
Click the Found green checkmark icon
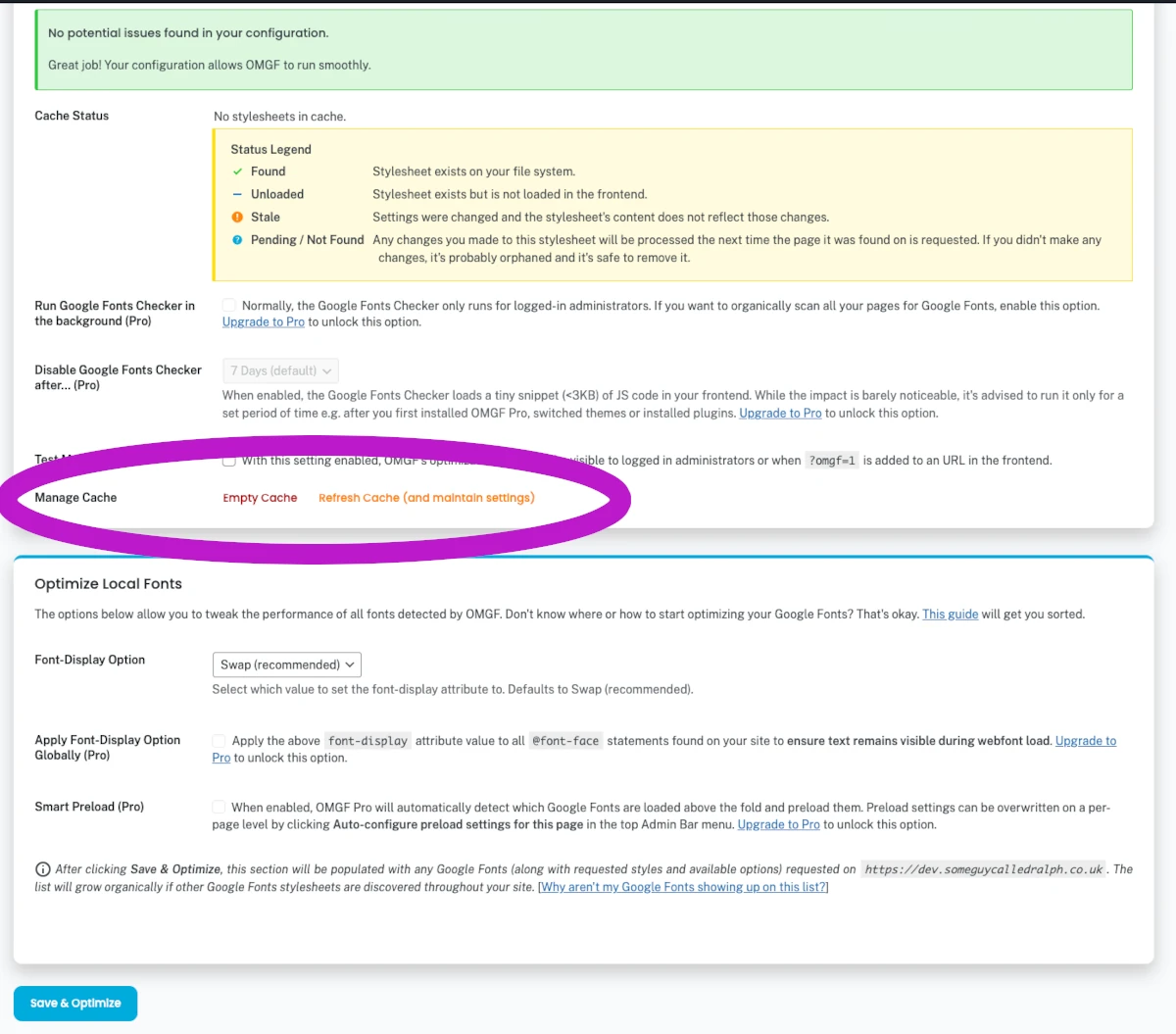pos(237,172)
